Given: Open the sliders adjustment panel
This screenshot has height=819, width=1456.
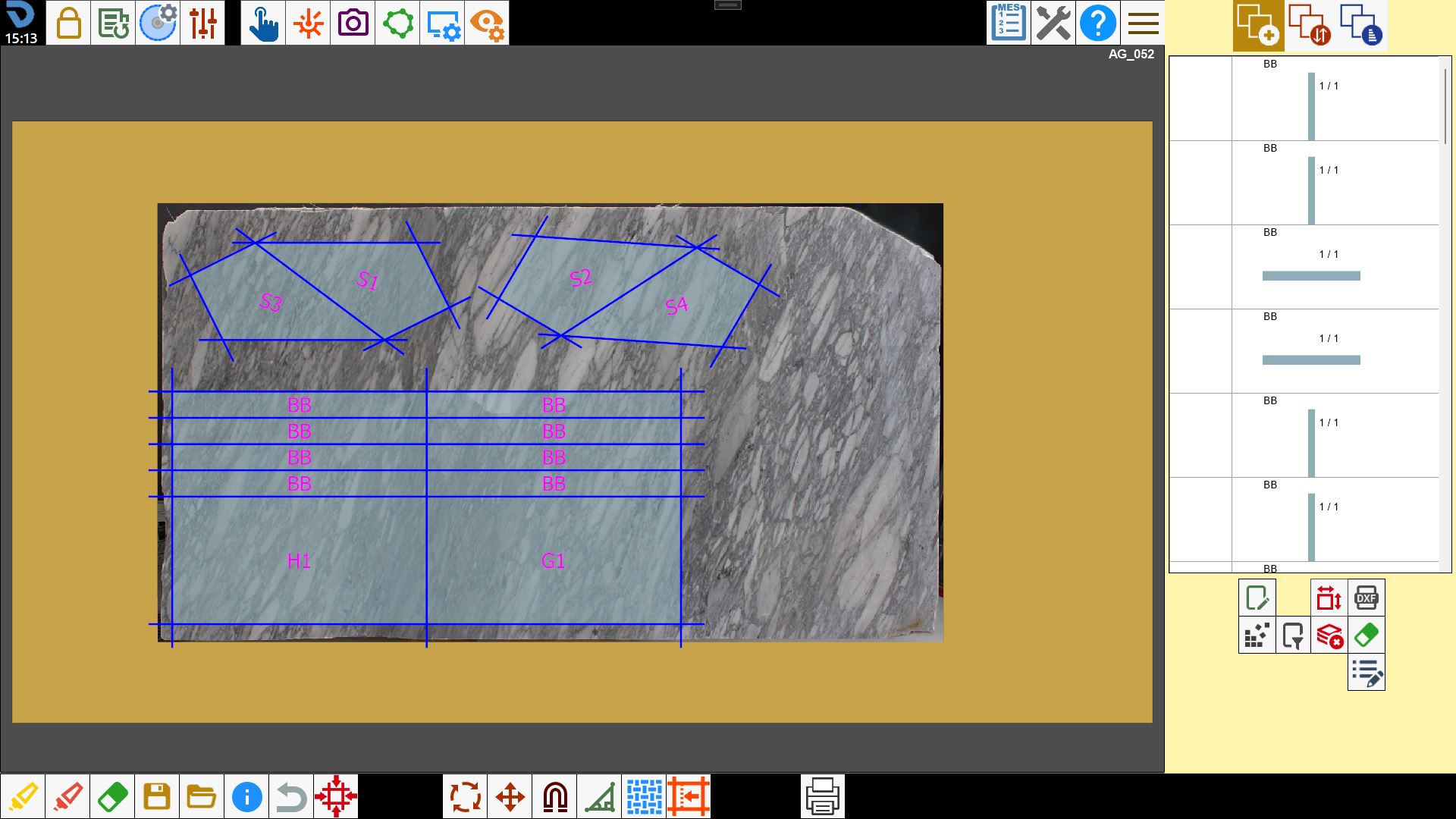Looking at the screenshot, I should point(202,23).
